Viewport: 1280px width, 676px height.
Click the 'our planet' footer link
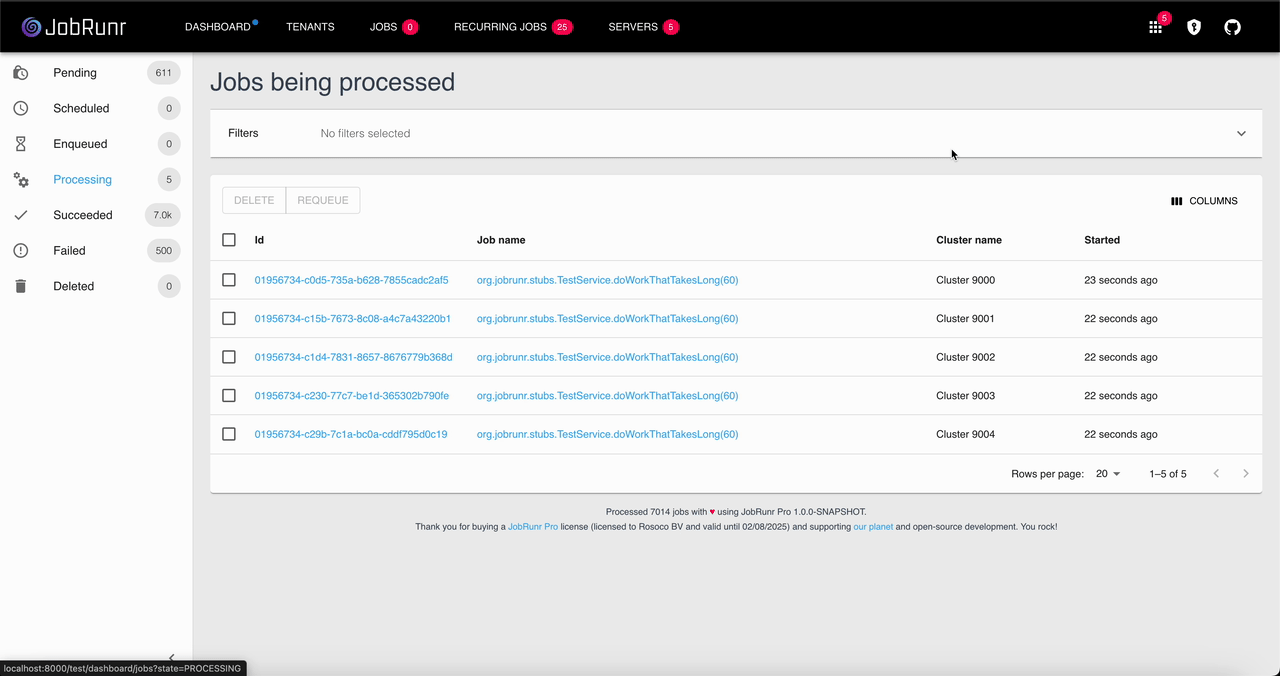(x=872, y=527)
